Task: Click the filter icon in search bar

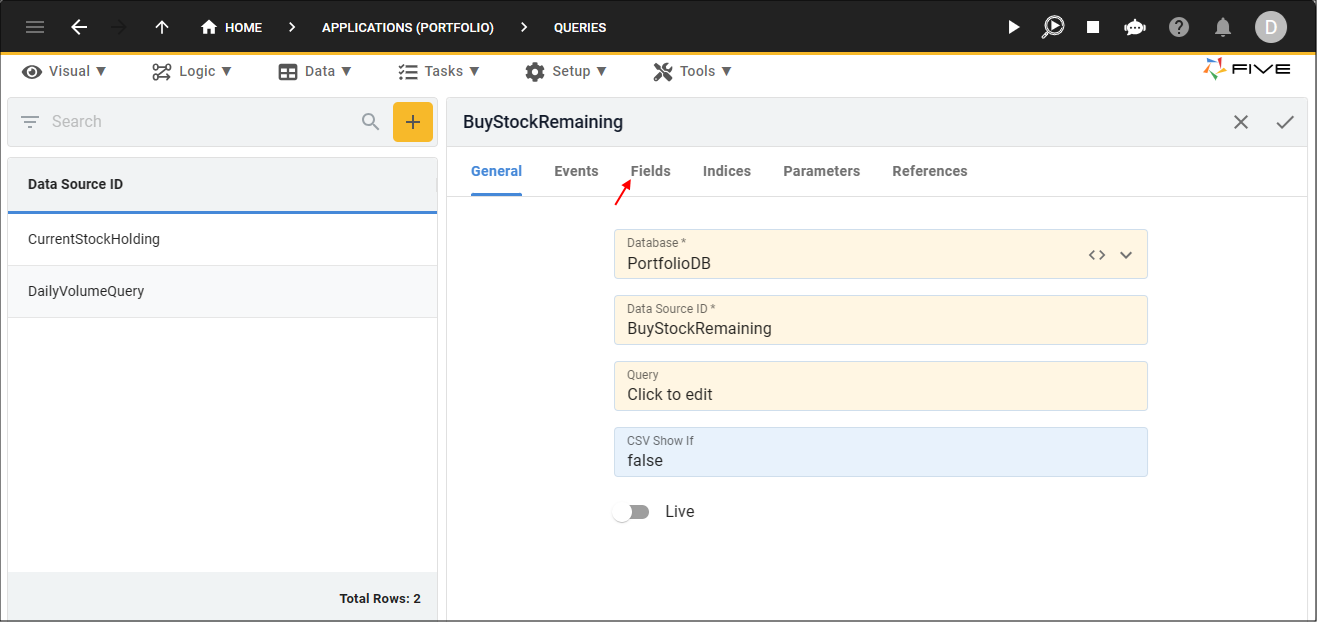Action: click(x=30, y=122)
